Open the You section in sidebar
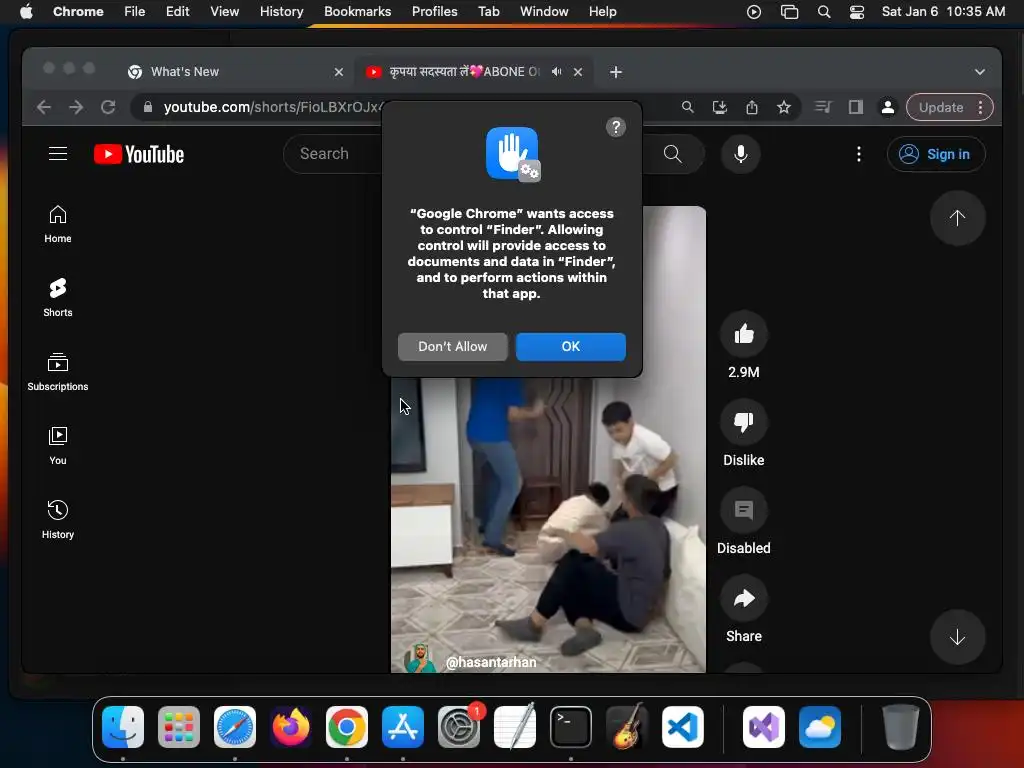1024x768 pixels. pyautogui.click(x=58, y=445)
